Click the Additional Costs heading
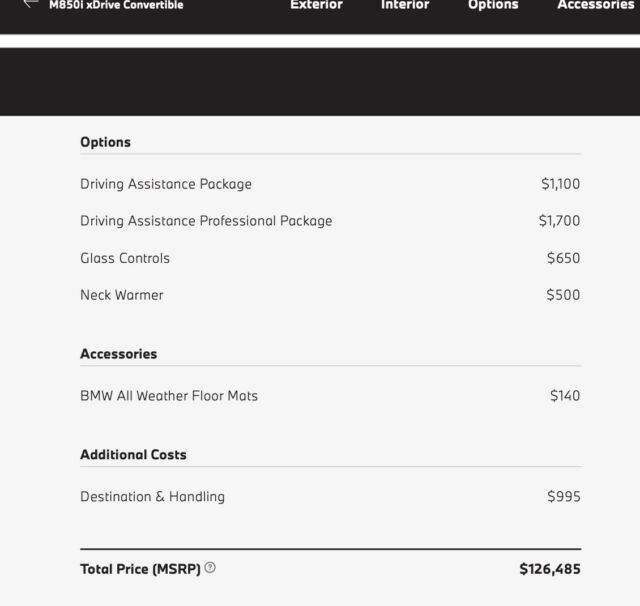 coord(133,455)
